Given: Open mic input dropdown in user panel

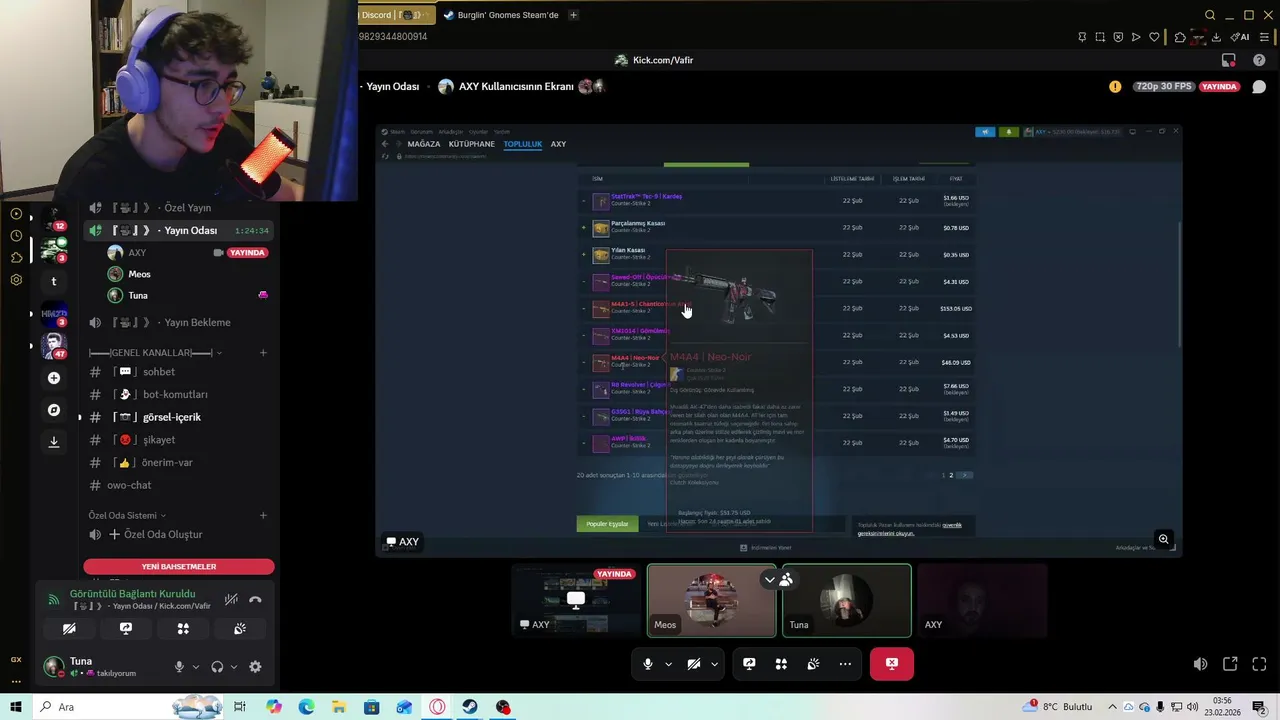Looking at the screenshot, I should 196,667.
